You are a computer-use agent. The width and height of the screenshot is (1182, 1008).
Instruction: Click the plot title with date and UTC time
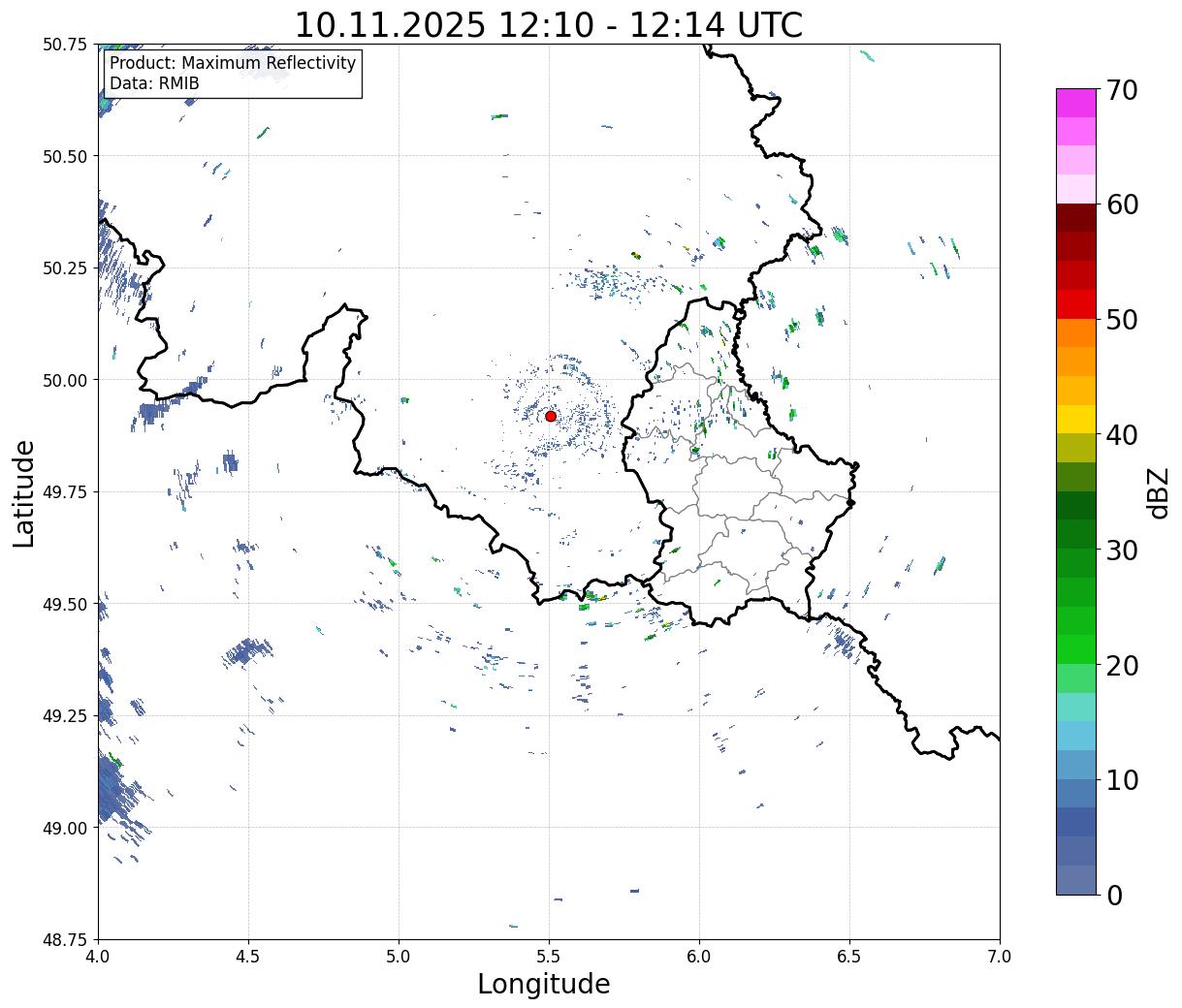click(548, 24)
